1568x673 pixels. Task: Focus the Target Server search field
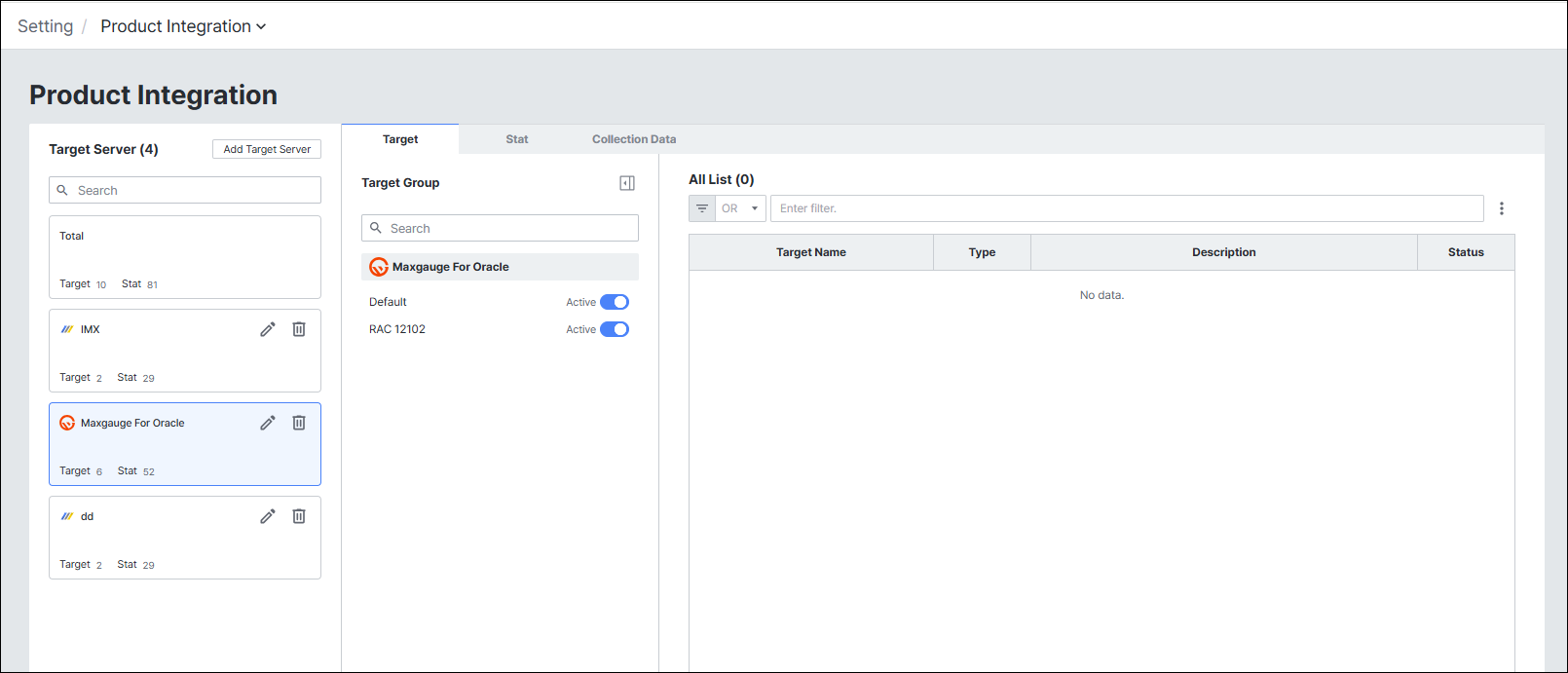(x=185, y=190)
